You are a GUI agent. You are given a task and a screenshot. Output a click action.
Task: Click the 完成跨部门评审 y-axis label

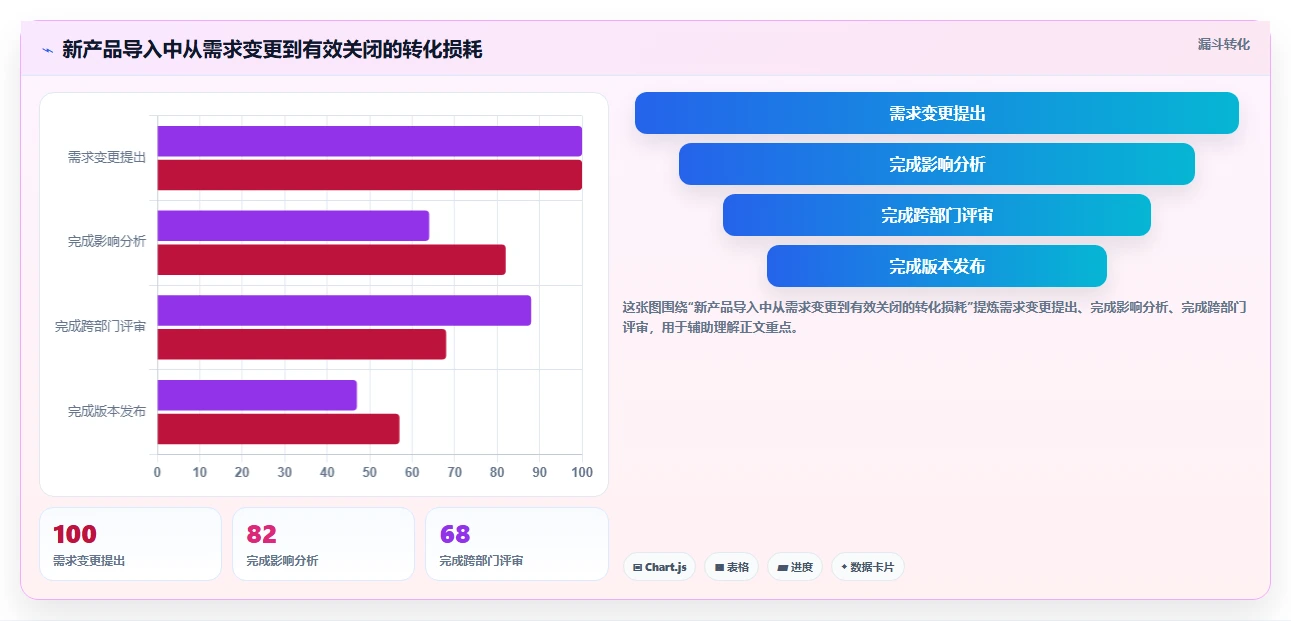click(x=100, y=326)
